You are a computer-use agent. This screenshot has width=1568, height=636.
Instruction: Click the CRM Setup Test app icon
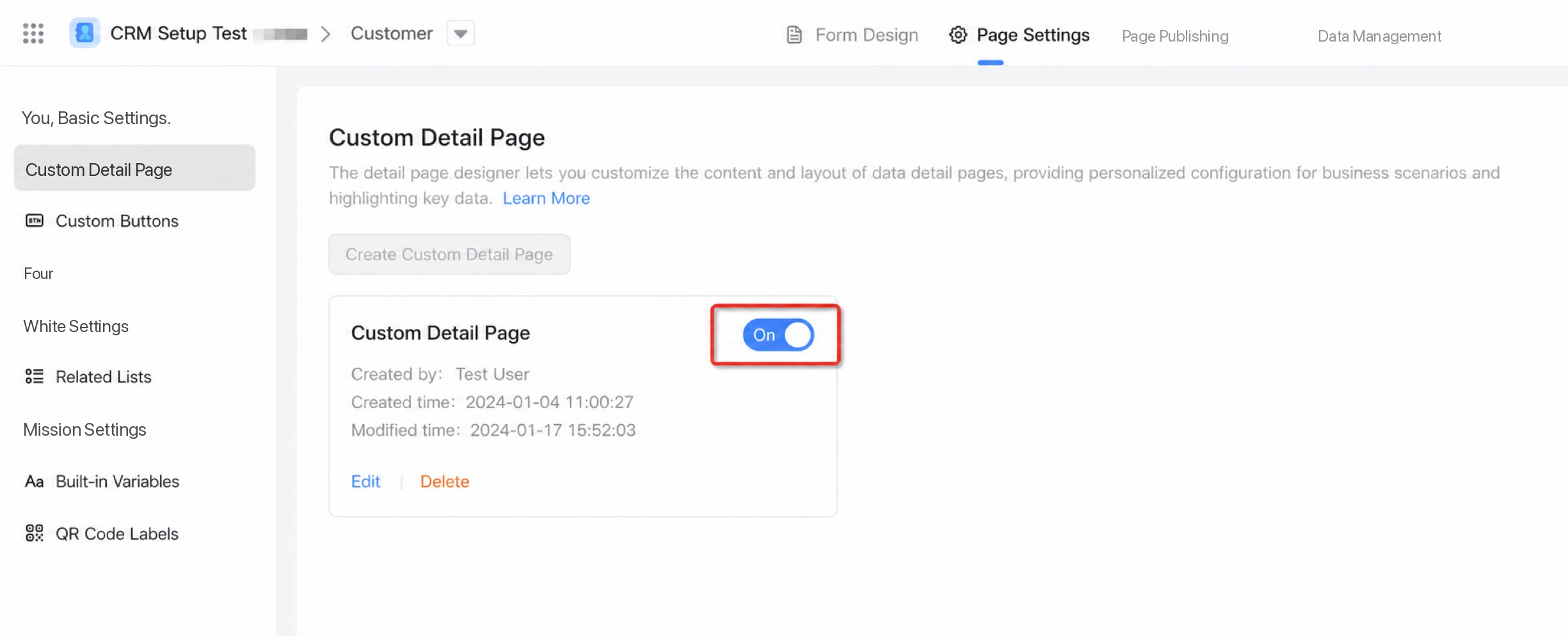coord(84,33)
